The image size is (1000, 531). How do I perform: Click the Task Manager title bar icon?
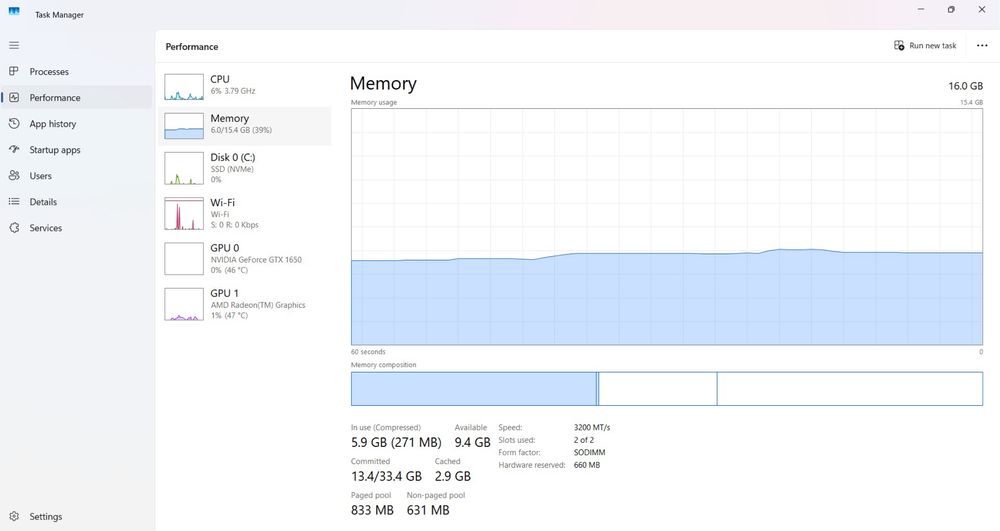coord(13,14)
